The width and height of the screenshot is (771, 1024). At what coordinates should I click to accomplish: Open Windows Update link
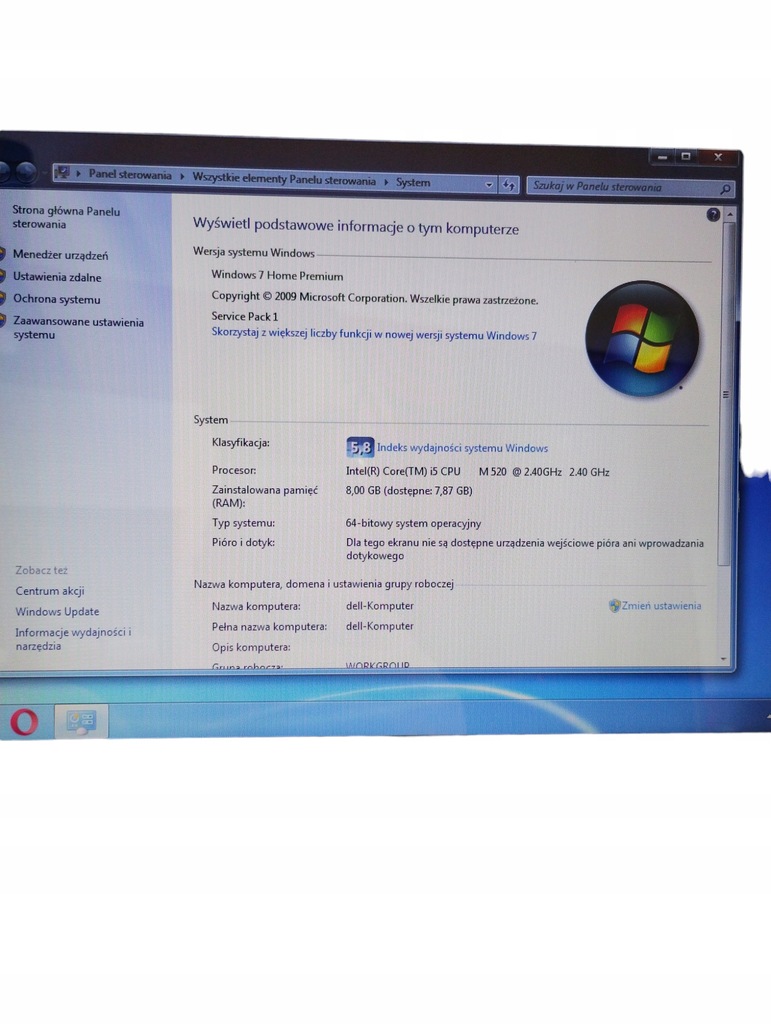(57, 612)
